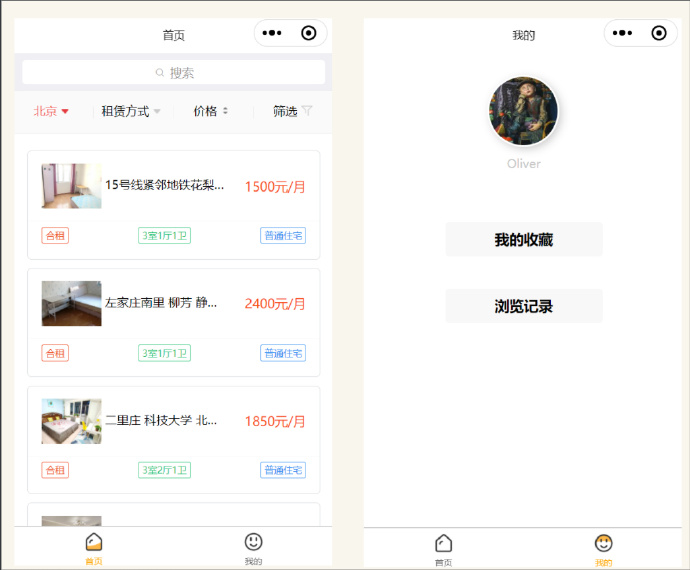
Task: Click 普通住宅 tag on the 2400元 listing
Action: [x=283, y=353]
